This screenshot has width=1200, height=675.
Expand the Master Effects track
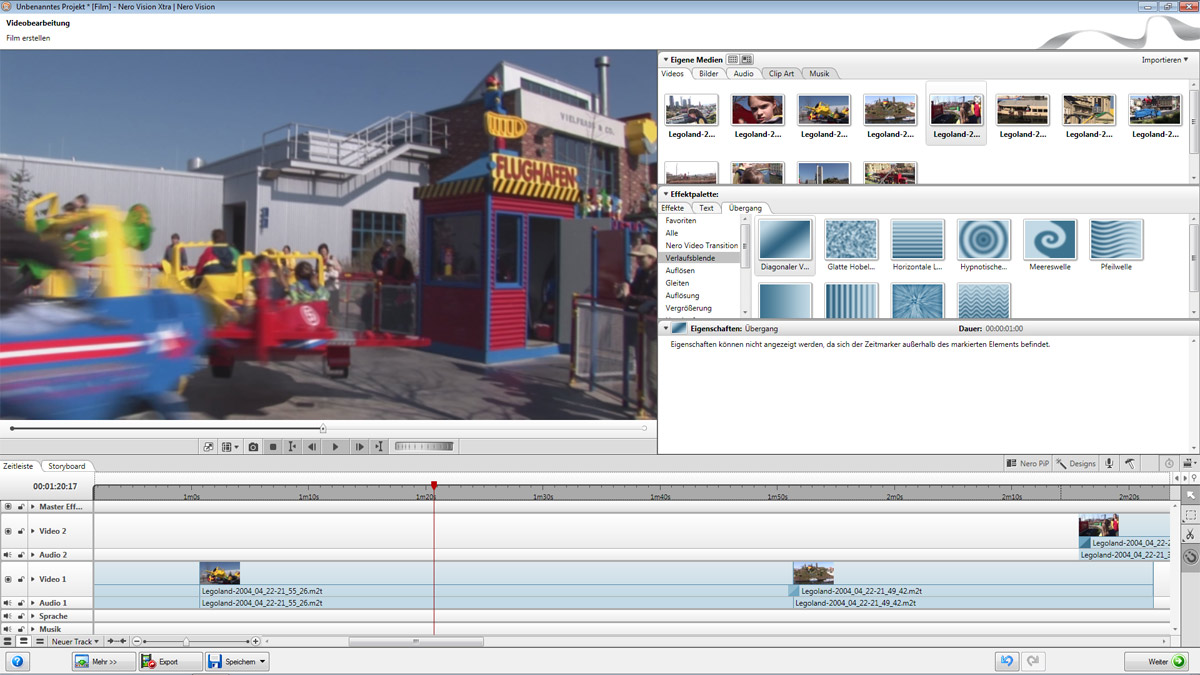tap(32, 507)
